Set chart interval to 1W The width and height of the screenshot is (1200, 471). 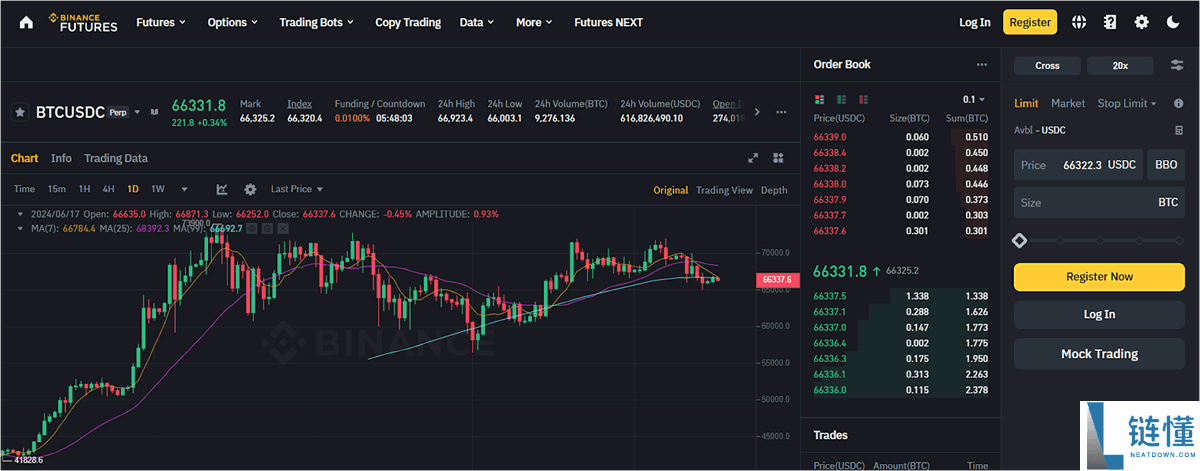(x=158, y=189)
